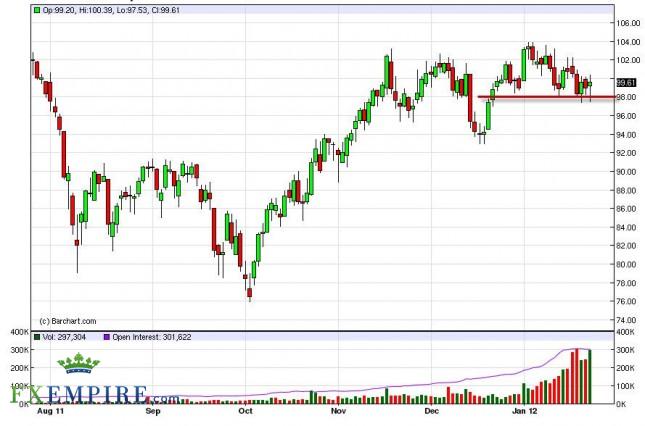Click the final dark green volume bar
The image size is (645, 426).
[x=590, y=377]
